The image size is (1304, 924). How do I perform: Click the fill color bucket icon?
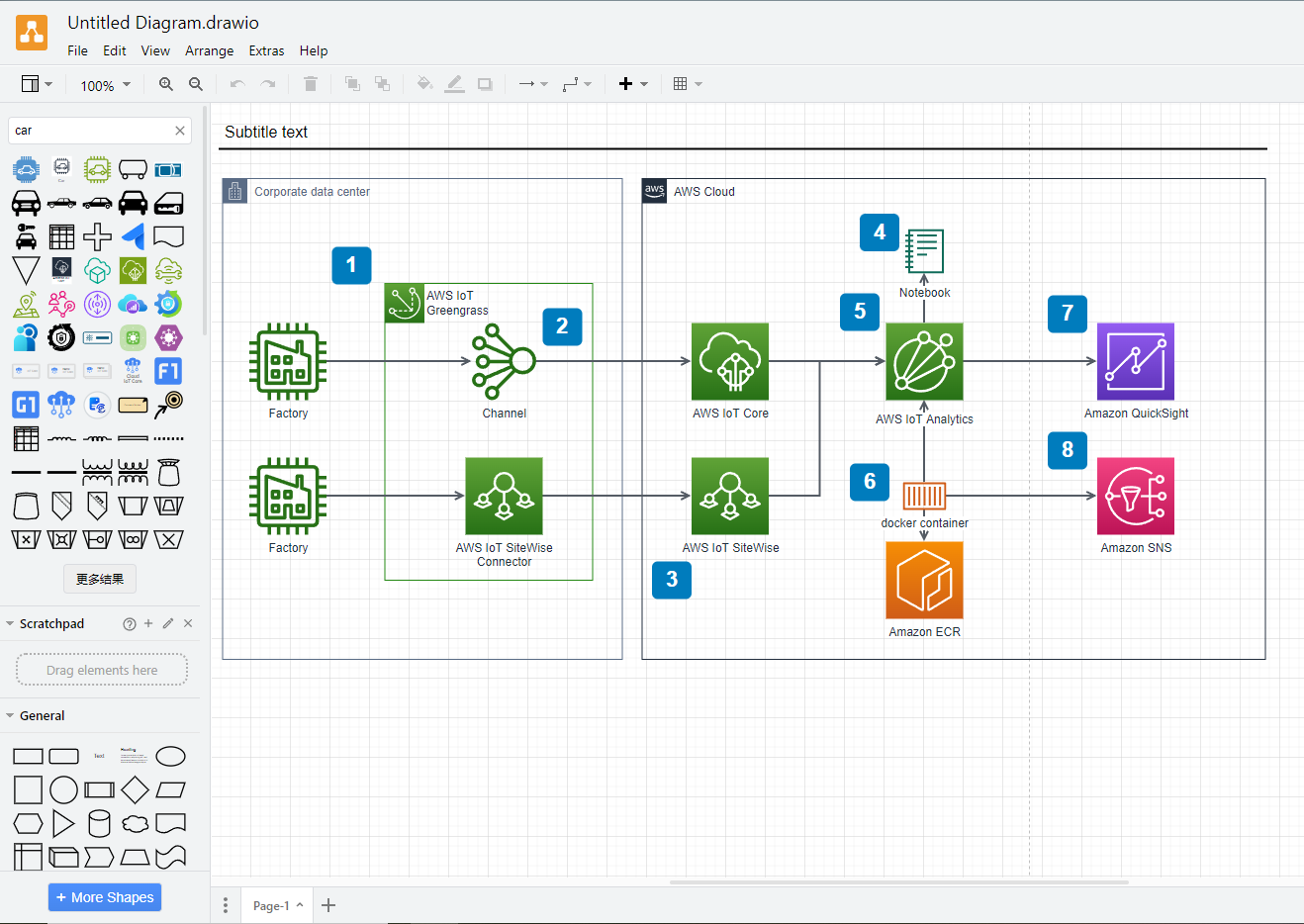pyautogui.click(x=424, y=84)
